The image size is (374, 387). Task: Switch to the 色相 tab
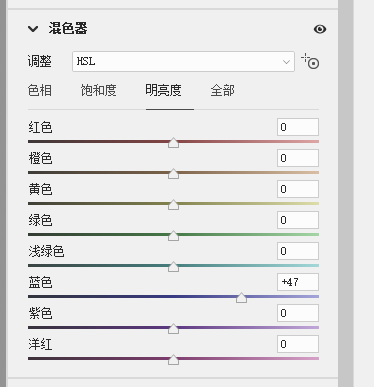[40, 91]
